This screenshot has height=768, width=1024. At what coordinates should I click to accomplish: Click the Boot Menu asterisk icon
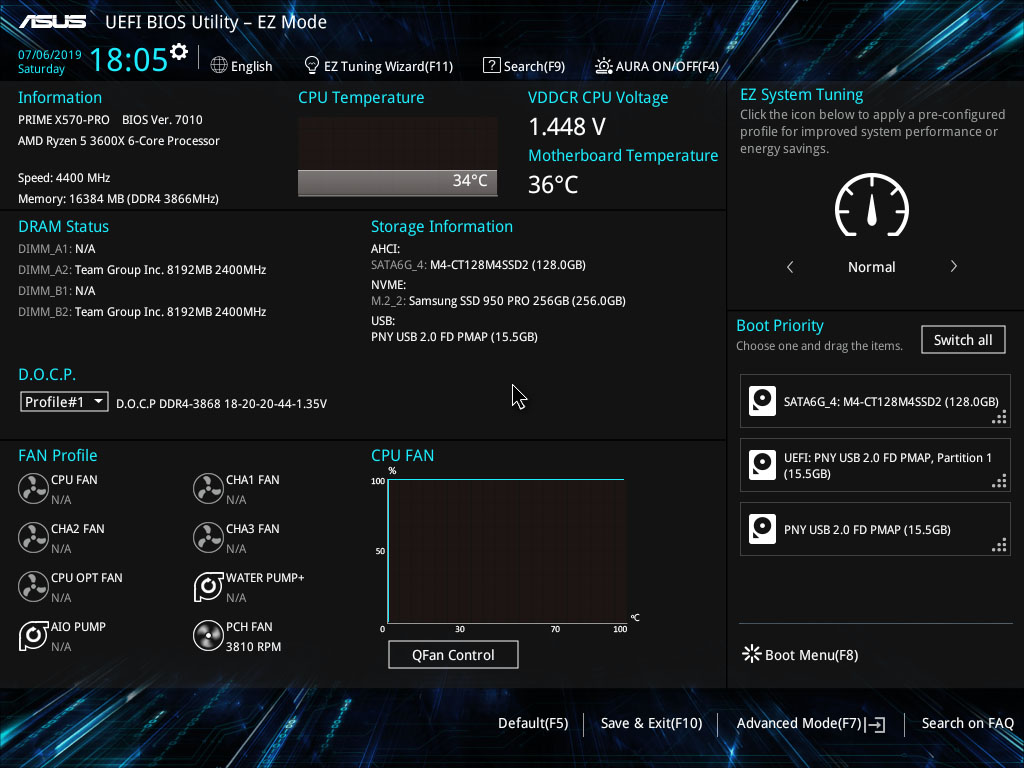752,654
